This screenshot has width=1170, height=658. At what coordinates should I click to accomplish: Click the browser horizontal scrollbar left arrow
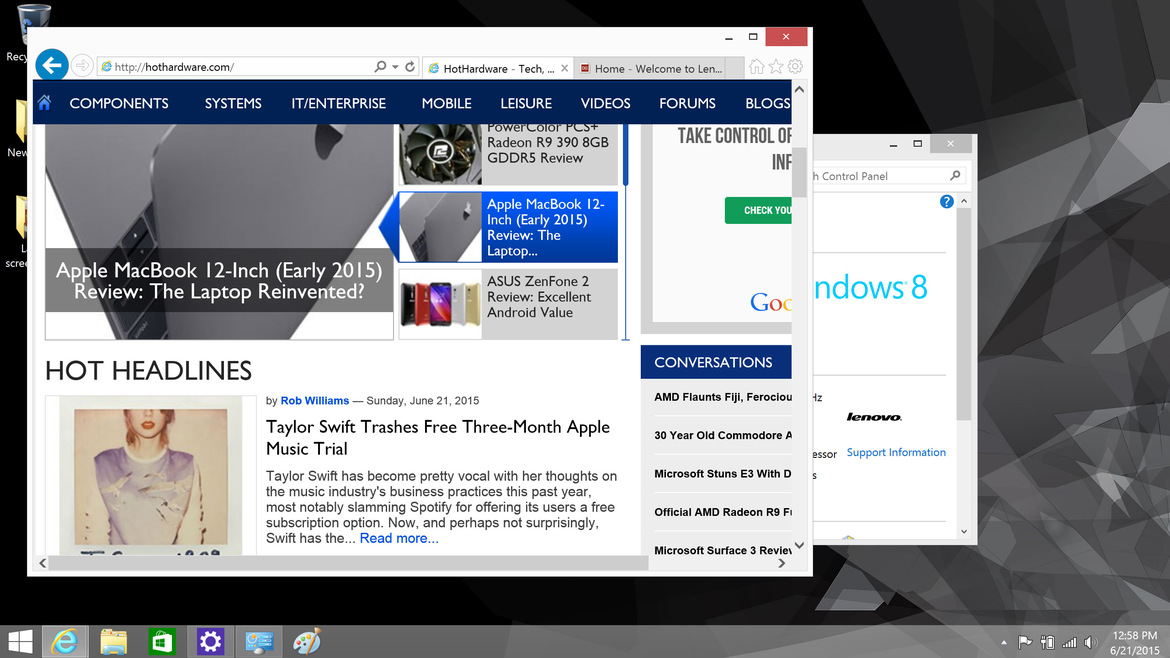pos(43,563)
